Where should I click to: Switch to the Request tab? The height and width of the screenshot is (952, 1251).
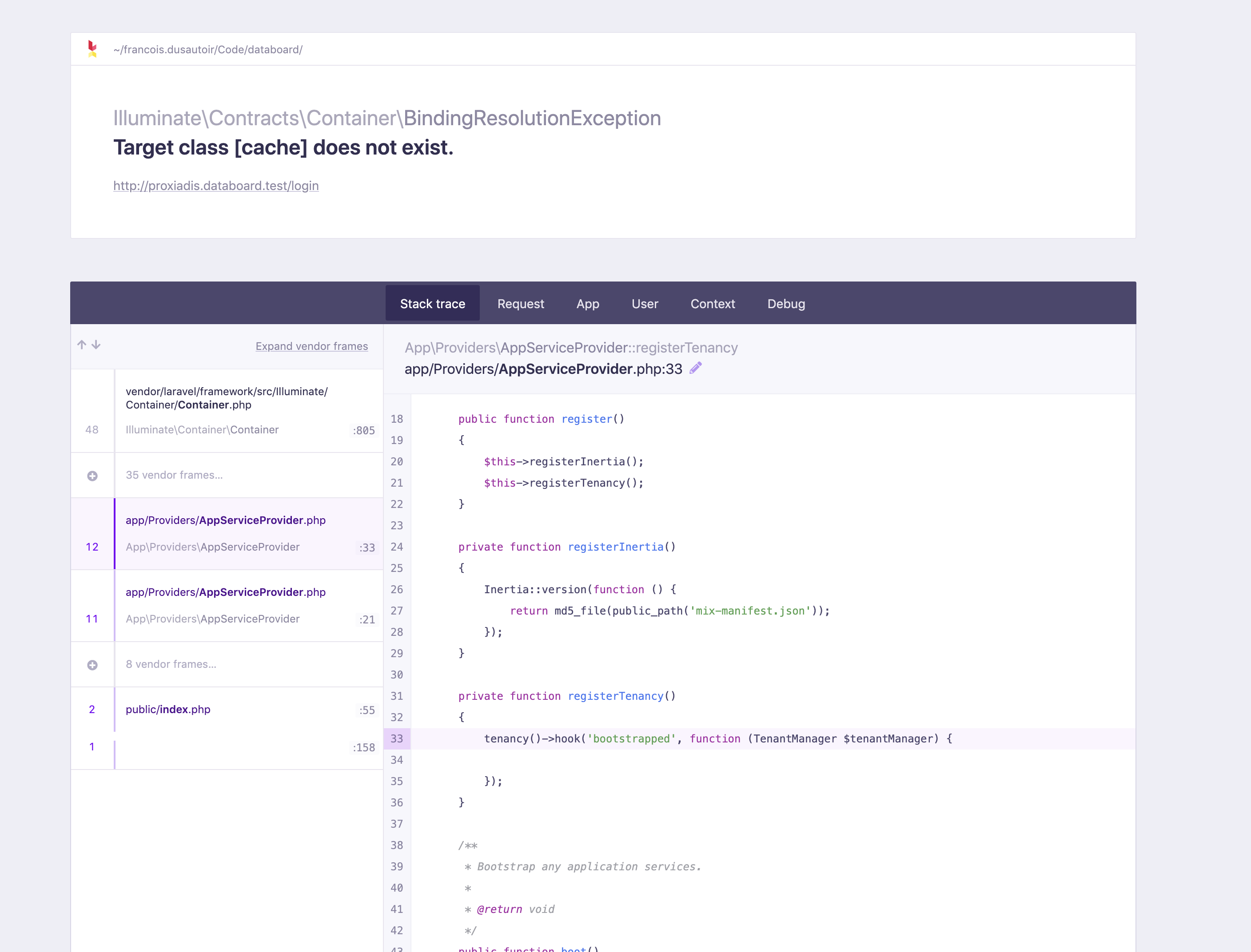tap(520, 303)
